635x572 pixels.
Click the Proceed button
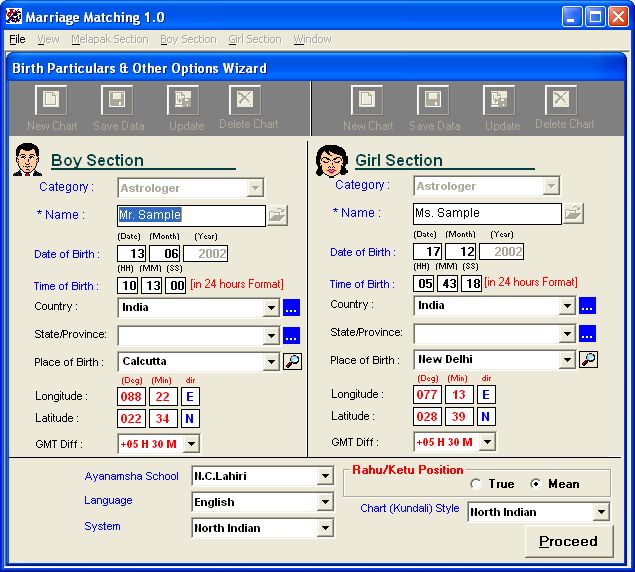point(568,541)
